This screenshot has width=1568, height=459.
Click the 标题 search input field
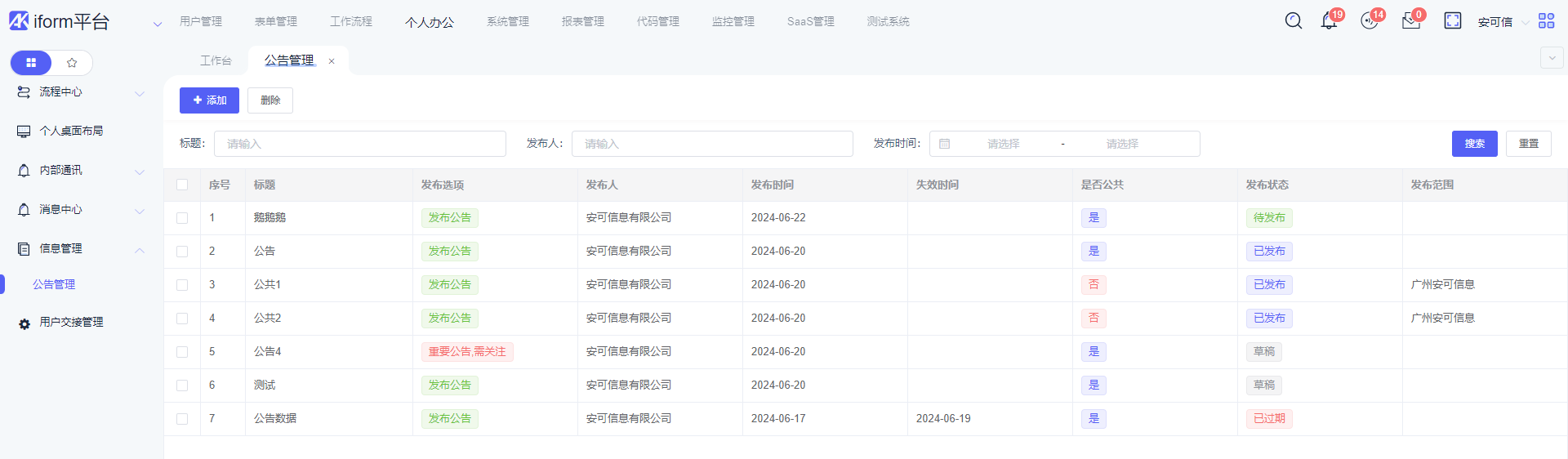click(359, 144)
